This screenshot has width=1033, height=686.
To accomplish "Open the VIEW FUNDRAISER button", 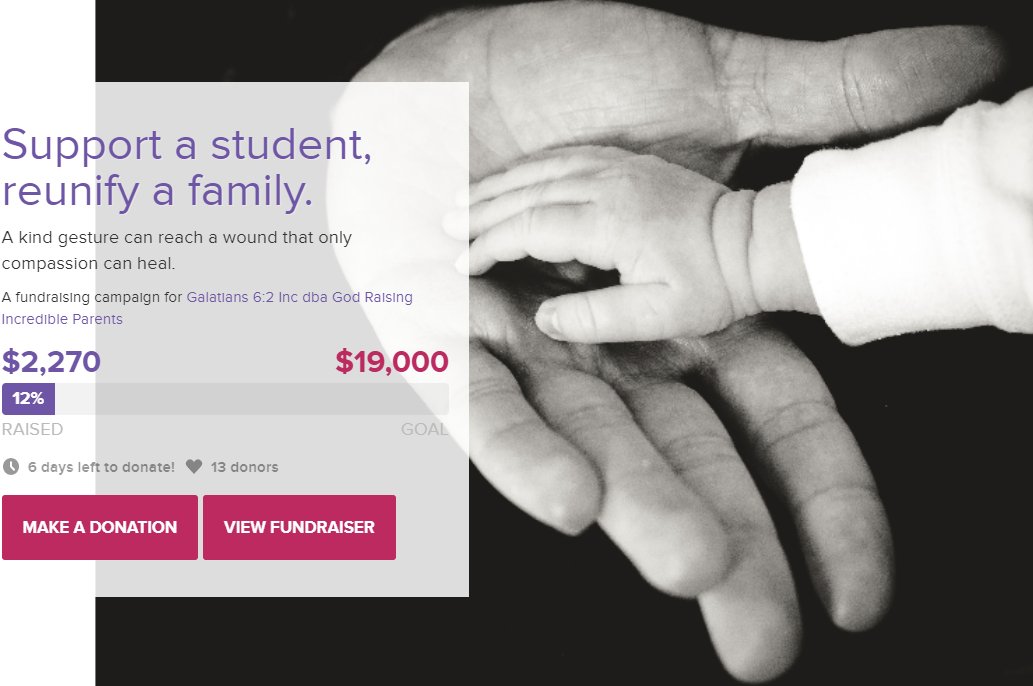I will (x=299, y=527).
